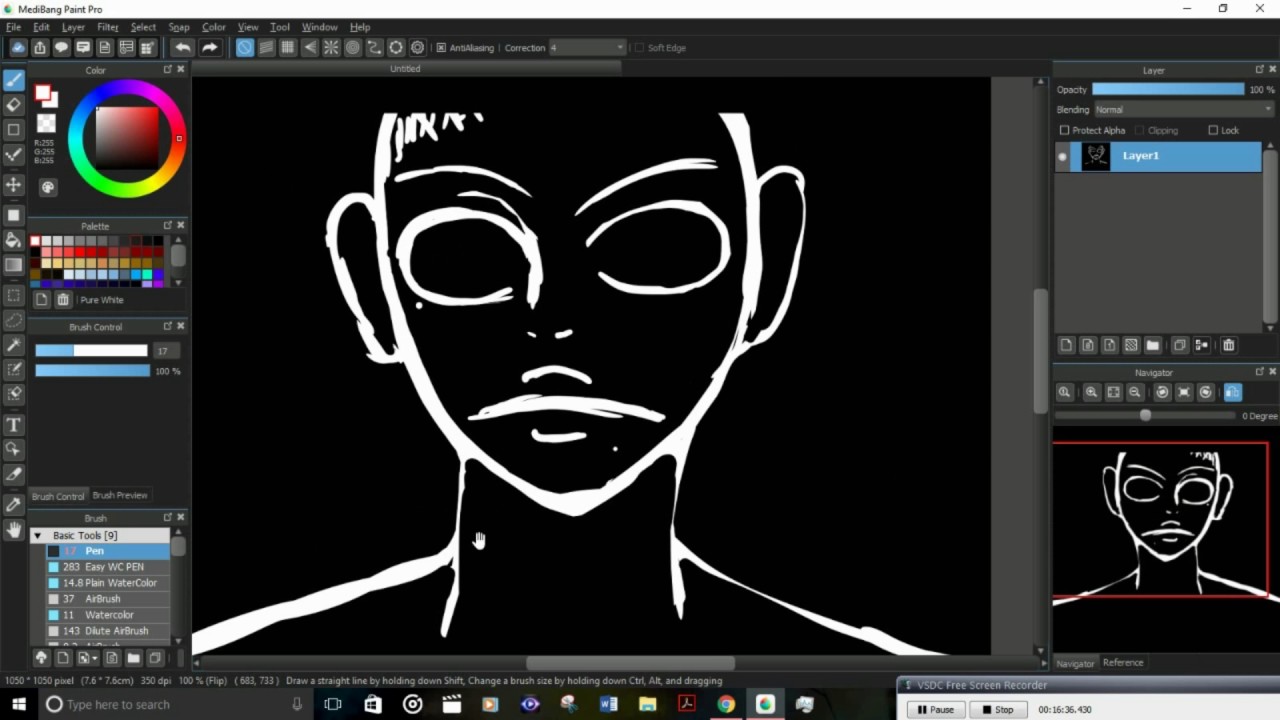Float the Layer panel using its pop-out icon
Viewport: 1280px width, 720px height.
tap(1259, 70)
